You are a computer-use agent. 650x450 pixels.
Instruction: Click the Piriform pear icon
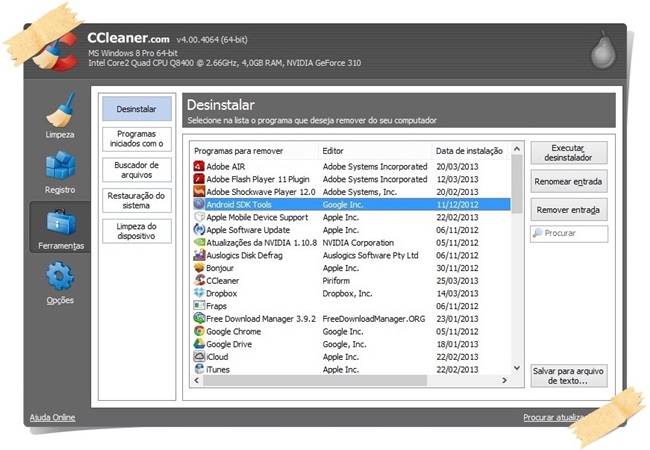click(603, 50)
